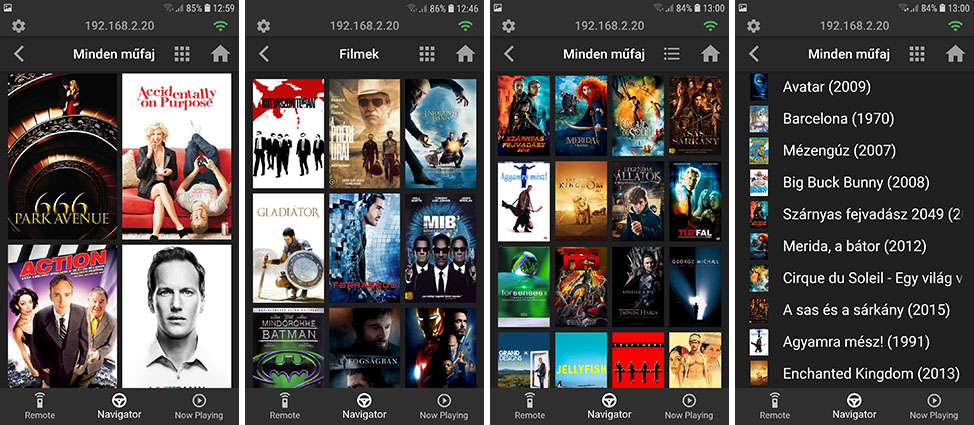Open Remote tab in first phone screen
The height and width of the screenshot is (425, 974).
pyautogui.click(x=40, y=406)
